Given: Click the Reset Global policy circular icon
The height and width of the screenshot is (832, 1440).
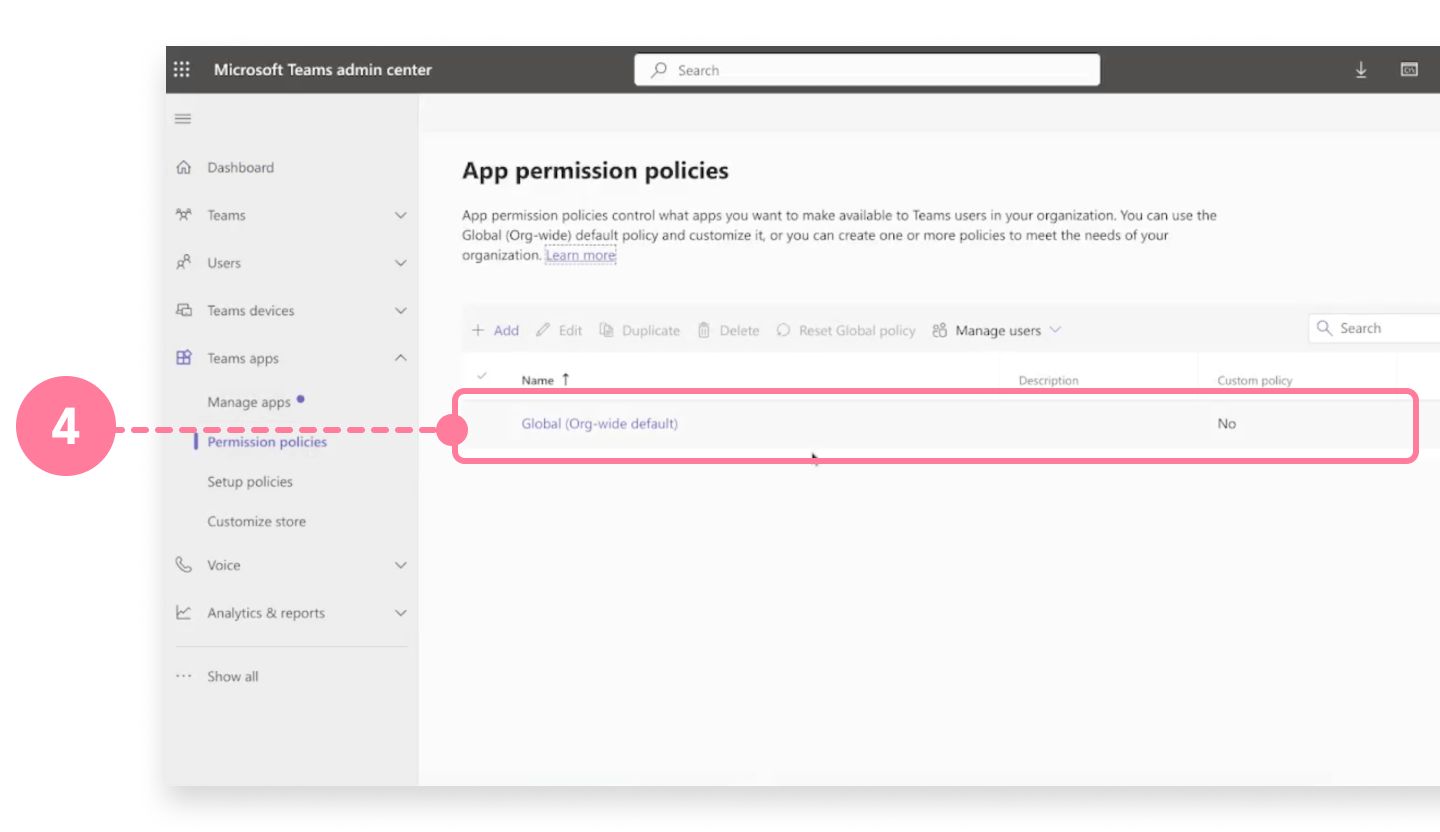Looking at the screenshot, I should point(783,330).
